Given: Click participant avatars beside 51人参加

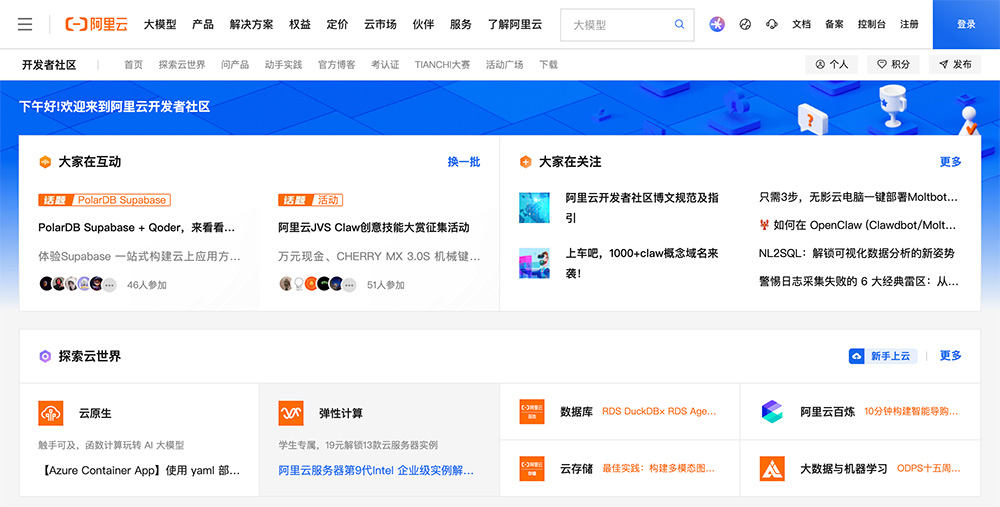Looking at the screenshot, I should [x=318, y=284].
